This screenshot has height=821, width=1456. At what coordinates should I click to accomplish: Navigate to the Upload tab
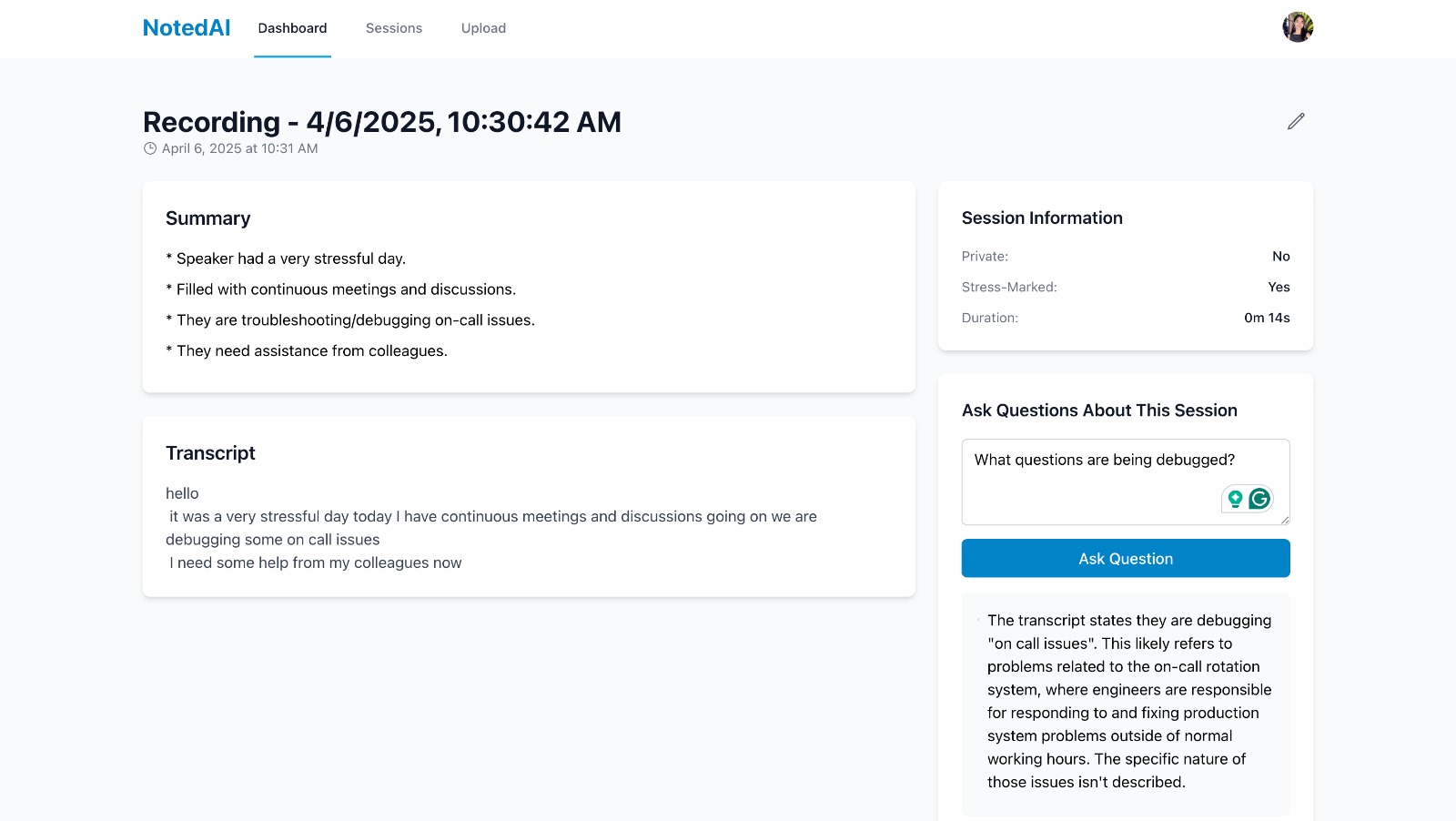coord(483,28)
